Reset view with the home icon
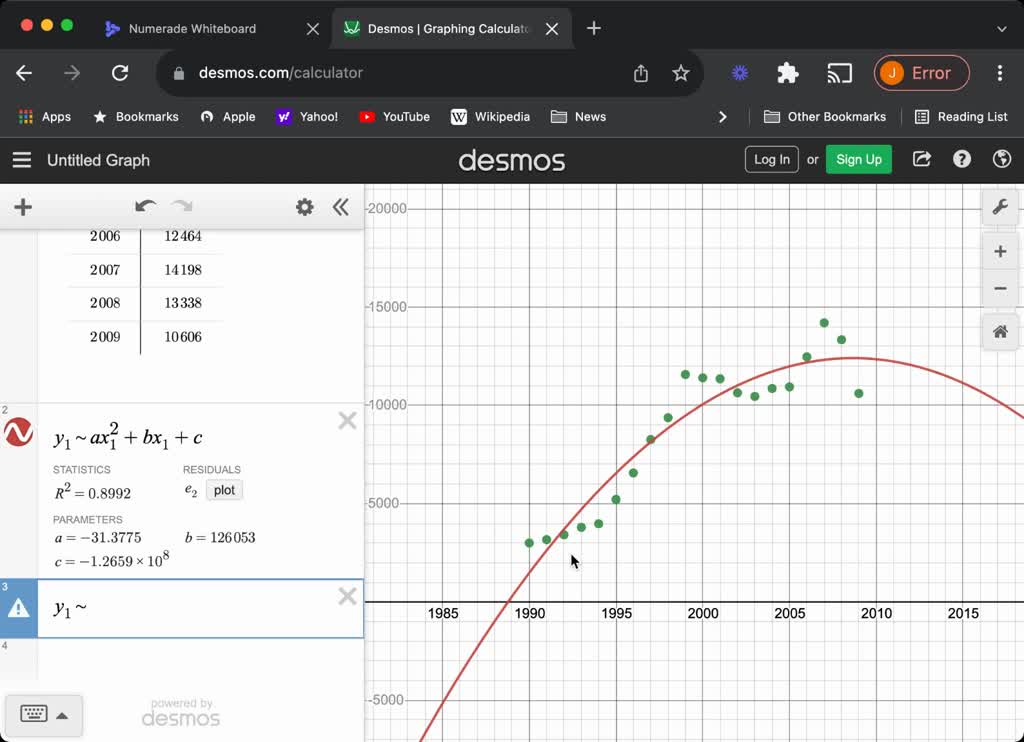The height and width of the screenshot is (742, 1024). click(1000, 331)
